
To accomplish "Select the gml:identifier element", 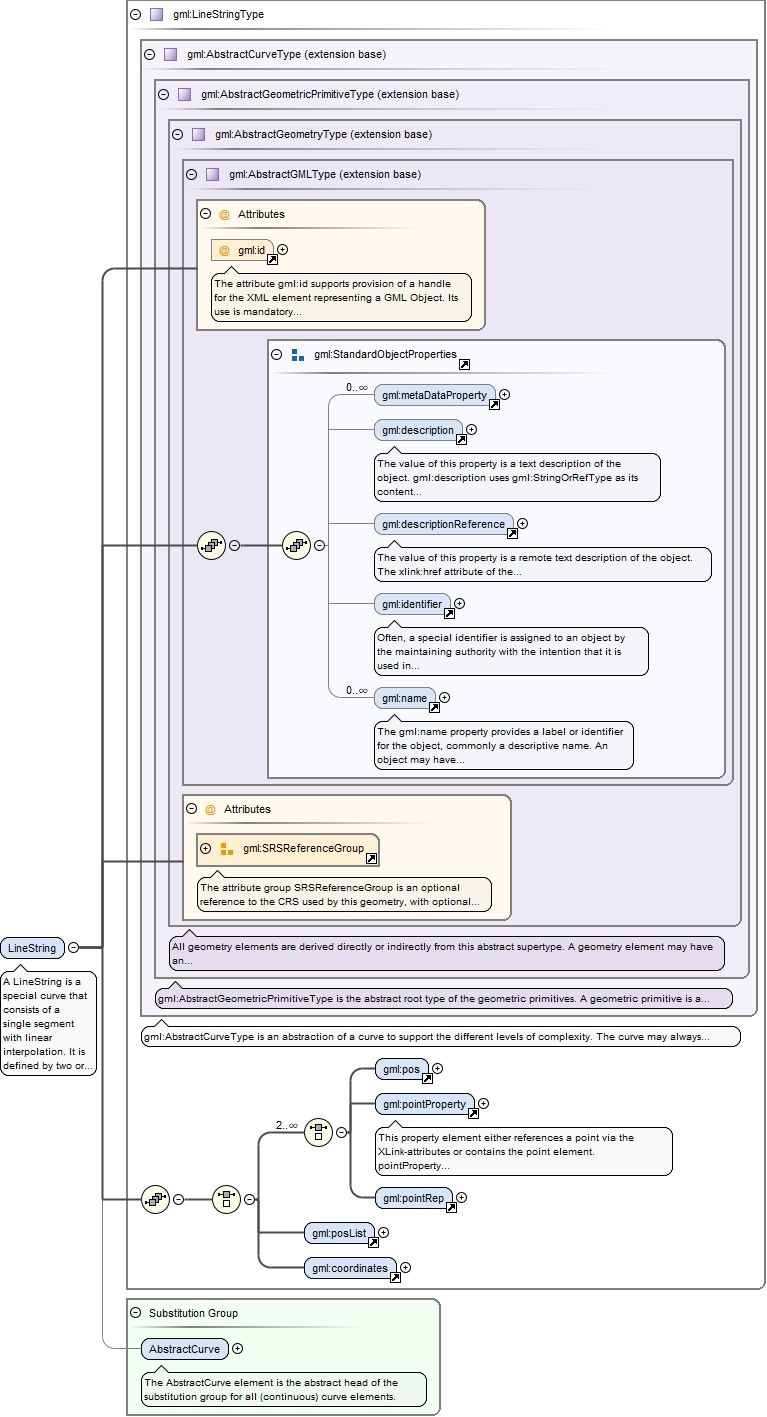I will coord(411,604).
